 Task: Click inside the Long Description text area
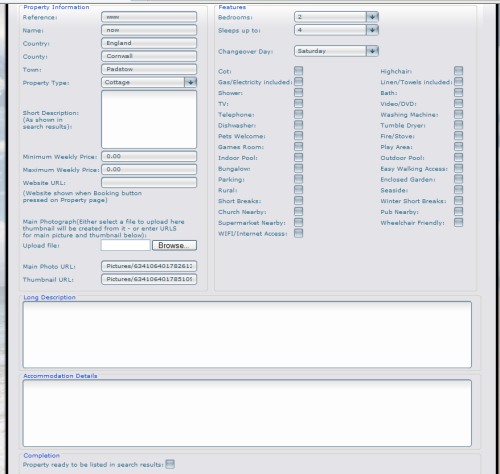tap(247, 335)
